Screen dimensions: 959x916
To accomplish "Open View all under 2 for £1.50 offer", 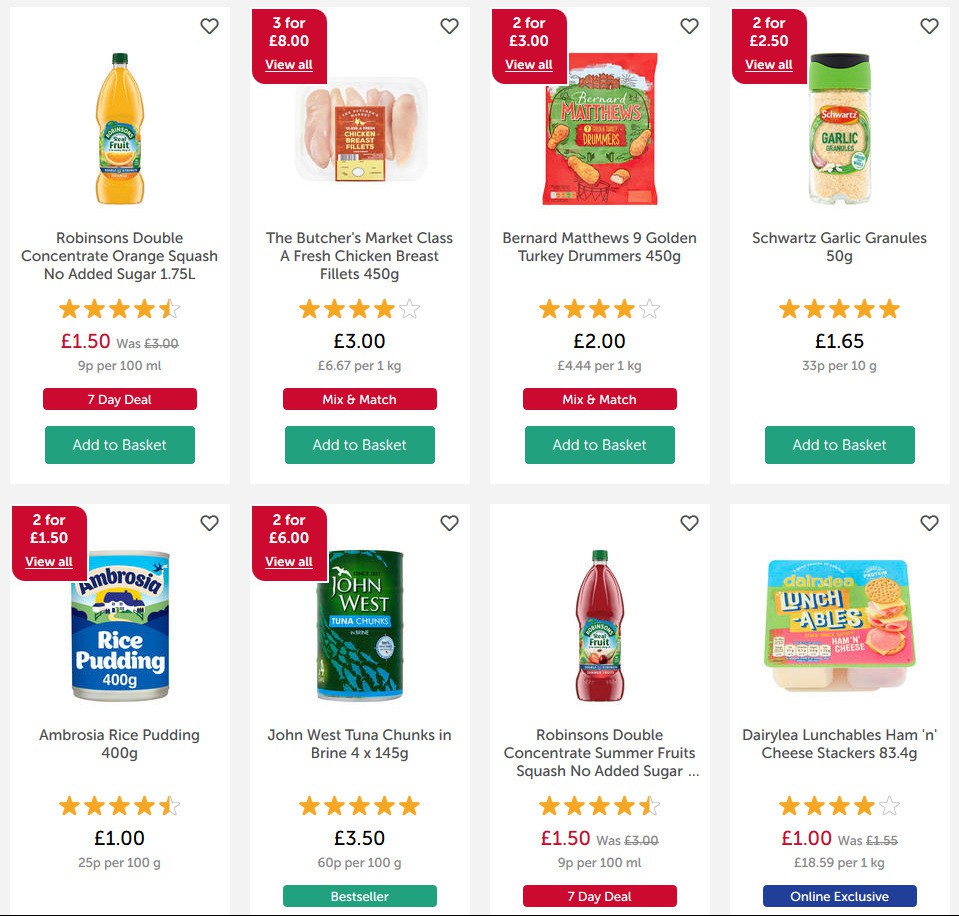I will point(48,561).
